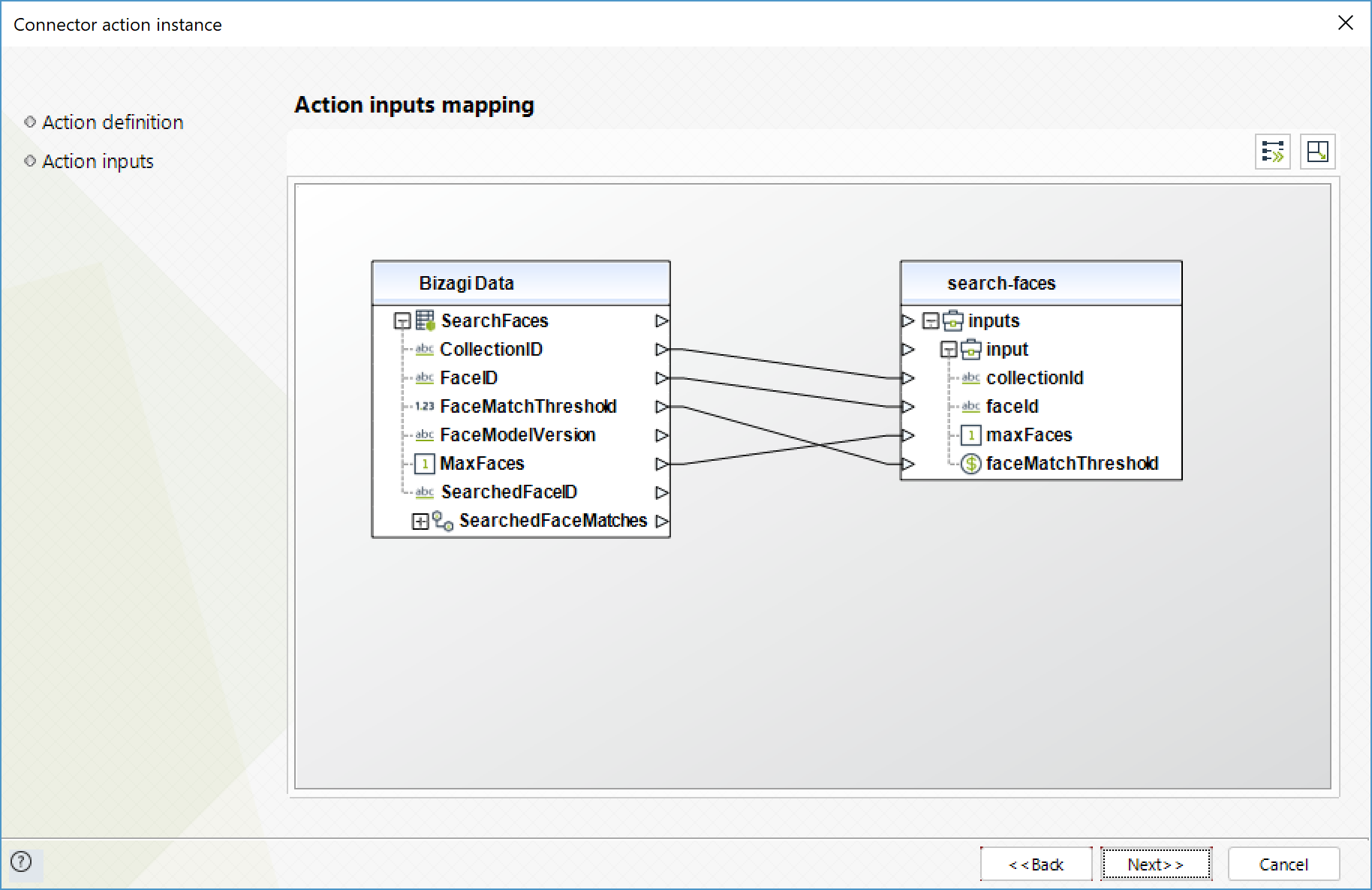Click the auto-map icon in the toolbar
This screenshot has height=890, width=1372.
1272,152
